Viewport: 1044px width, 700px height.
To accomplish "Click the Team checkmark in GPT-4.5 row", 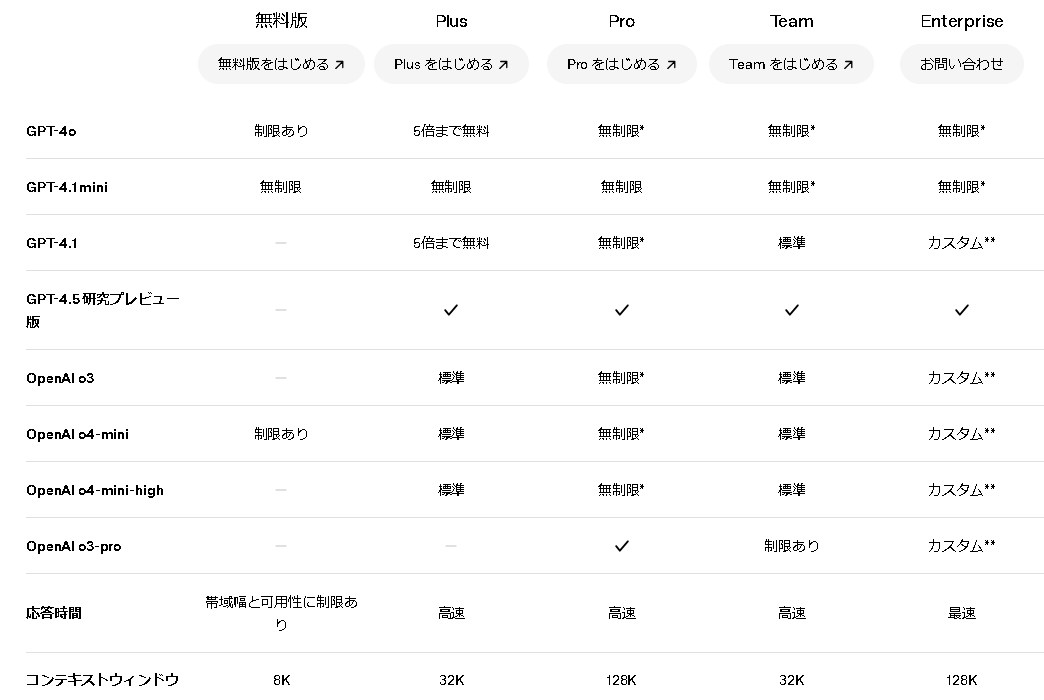I will pos(792,310).
